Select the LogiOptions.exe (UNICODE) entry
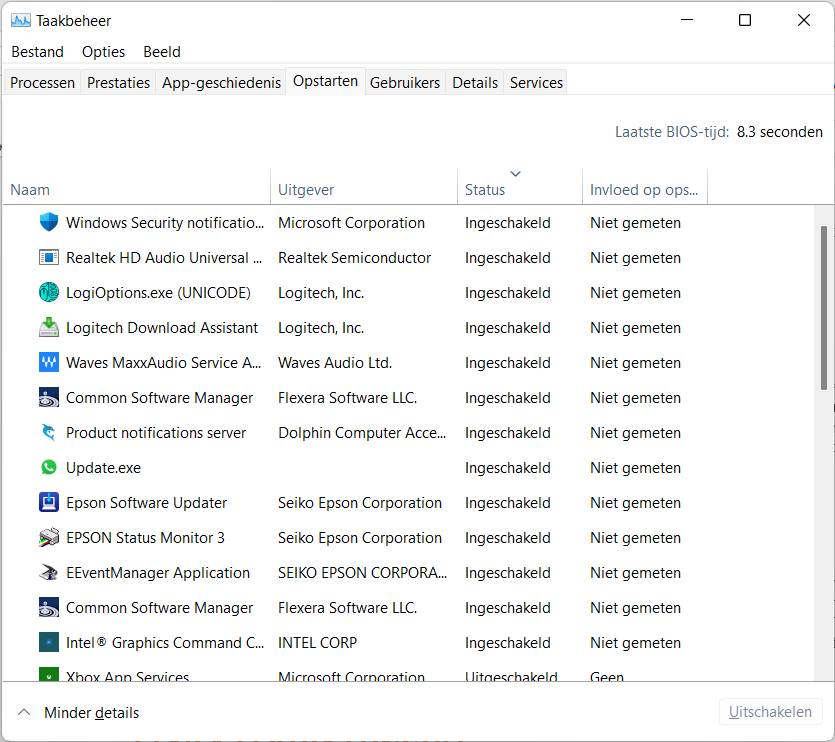Image resolution: width=835 pixels, height=742 pixels. 158,293
